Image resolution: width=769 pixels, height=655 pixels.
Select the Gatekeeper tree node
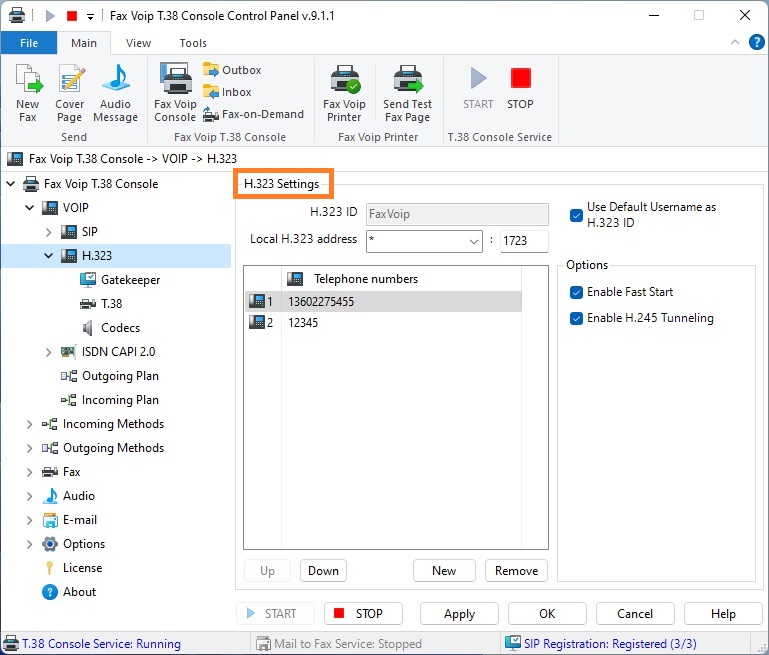[120, 280]
